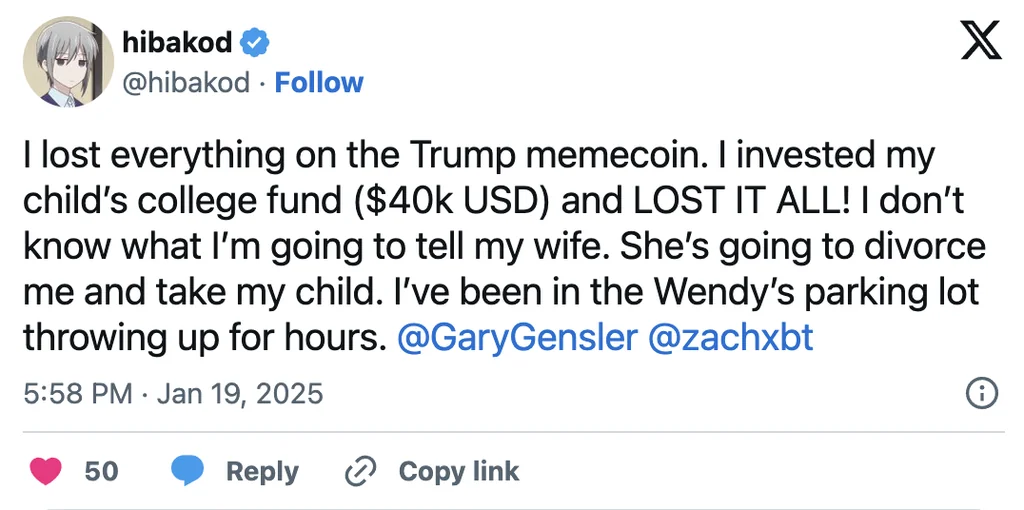
Task: Click the bold "hibakod" display name
Action: [x=176, y=43]
